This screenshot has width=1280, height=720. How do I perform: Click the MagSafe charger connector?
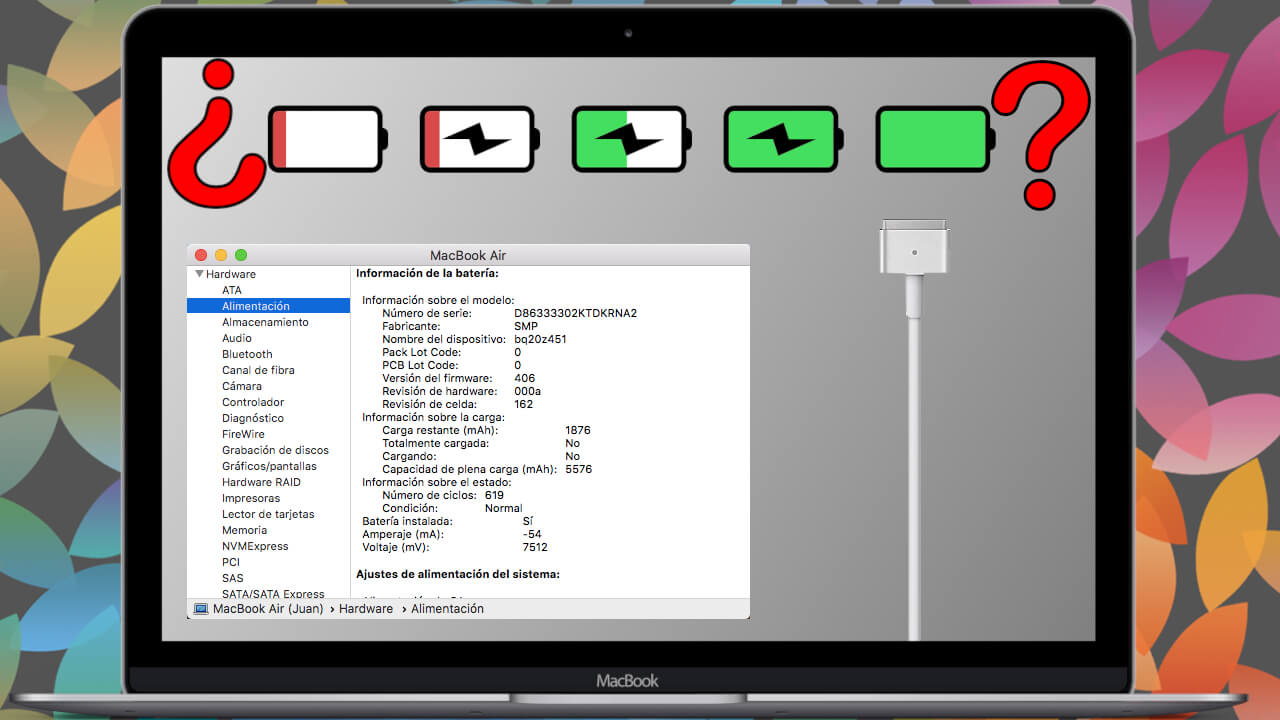[914, 247]
